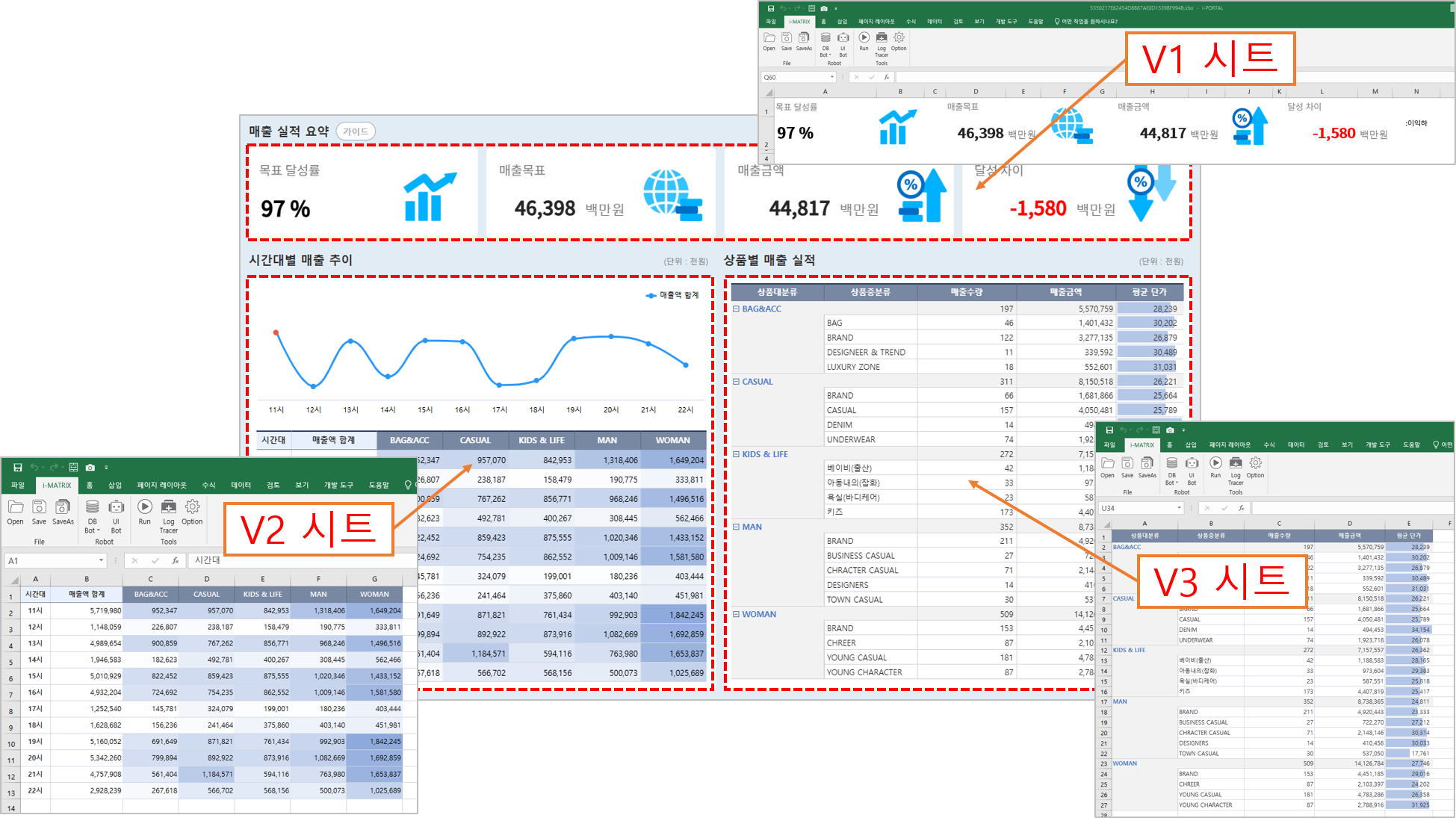Click Option gear in the Q60 workbook ribbon

(899, 38)
